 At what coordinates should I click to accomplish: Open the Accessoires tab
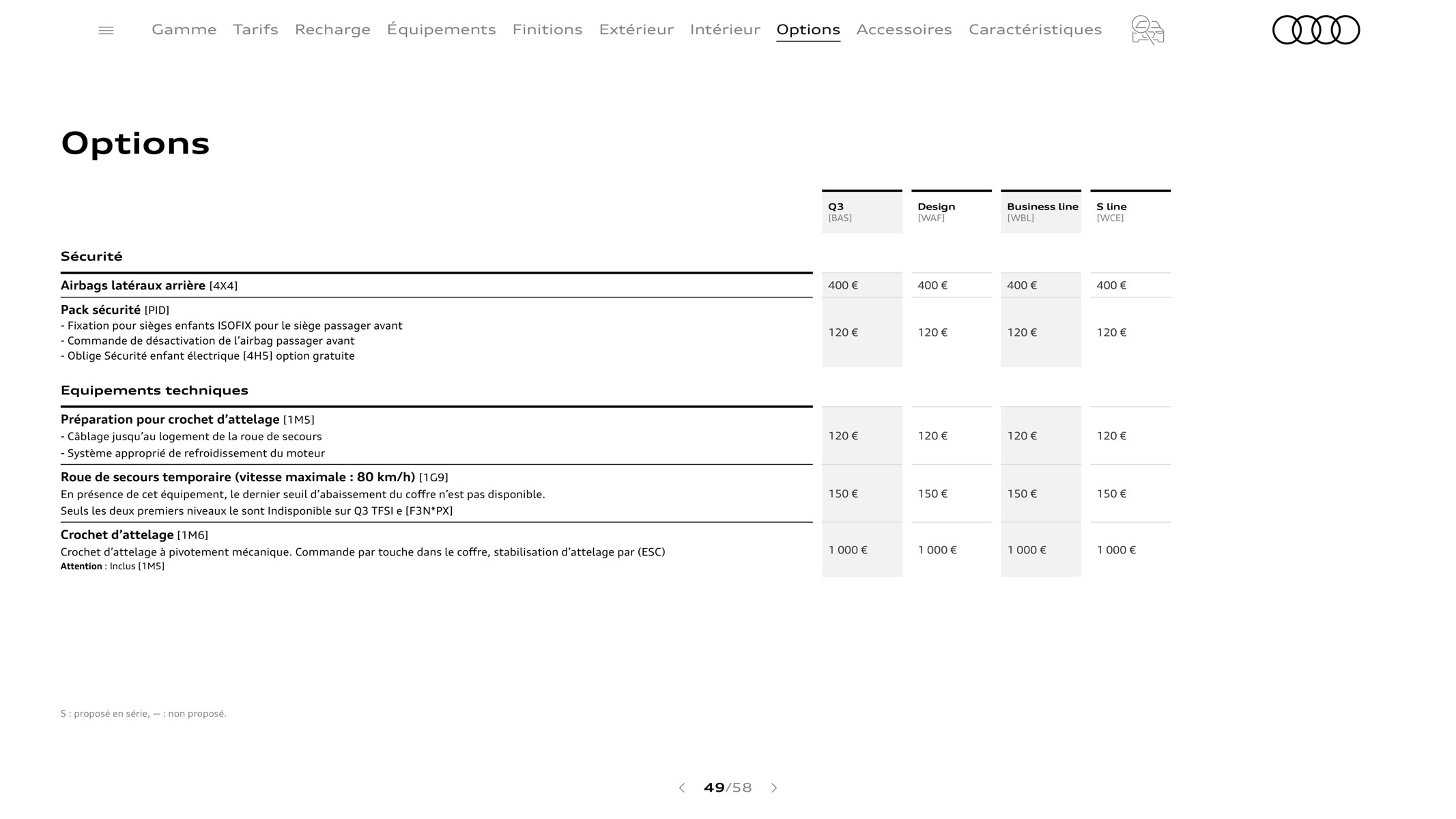click(904, 29)
